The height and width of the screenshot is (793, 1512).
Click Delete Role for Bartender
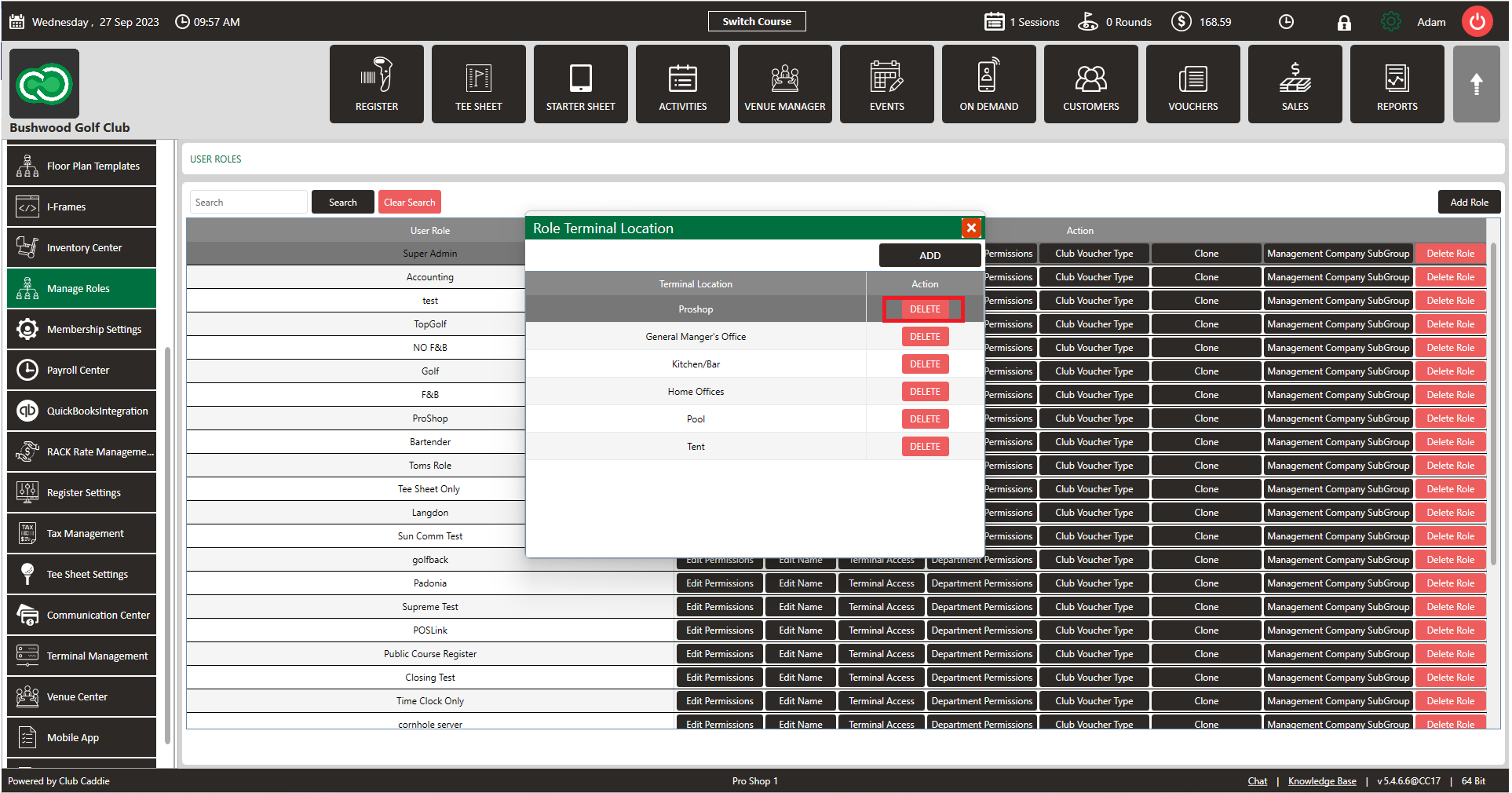[x=1450, y=442]
